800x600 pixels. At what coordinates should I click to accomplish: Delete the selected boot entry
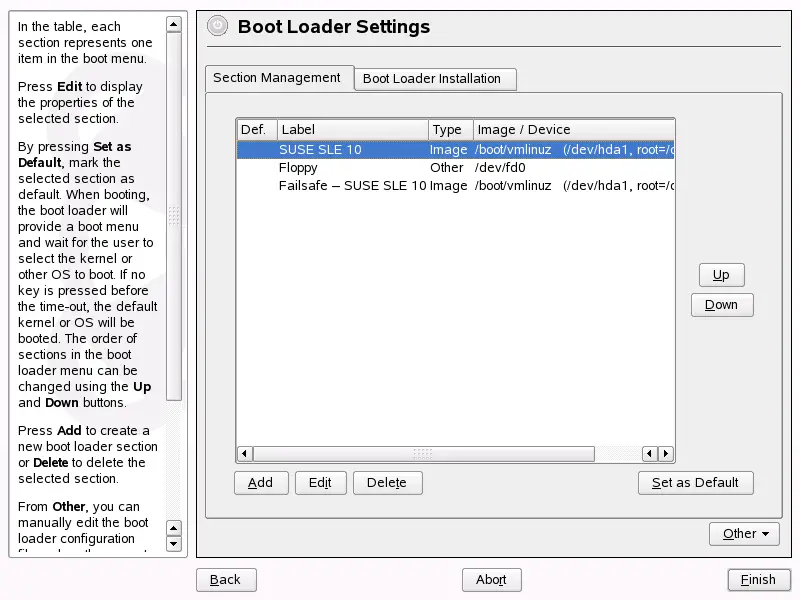pyautogui.click(x=388, y=482)
